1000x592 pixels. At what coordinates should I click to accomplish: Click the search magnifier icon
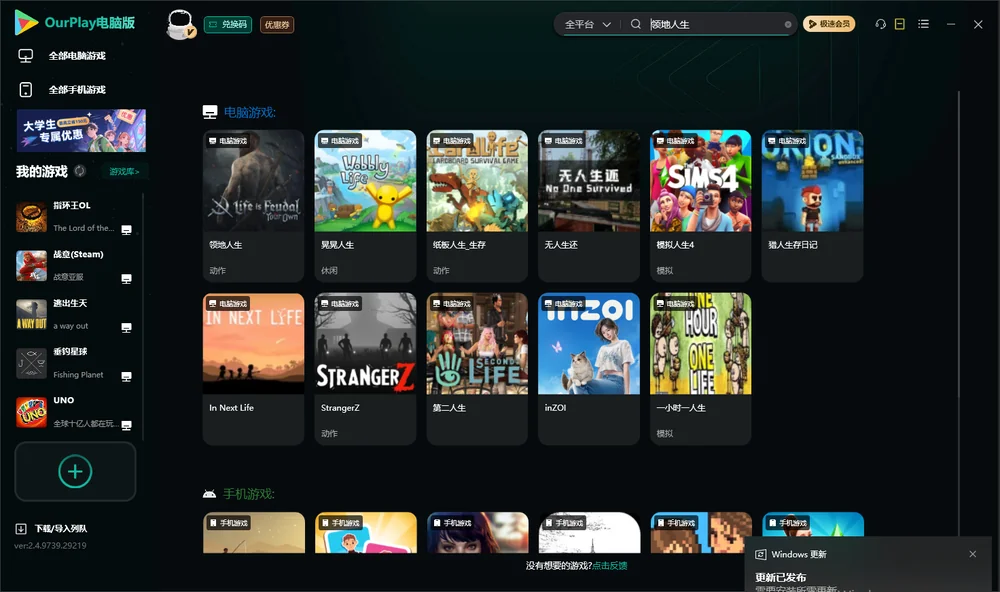(636, 24)
